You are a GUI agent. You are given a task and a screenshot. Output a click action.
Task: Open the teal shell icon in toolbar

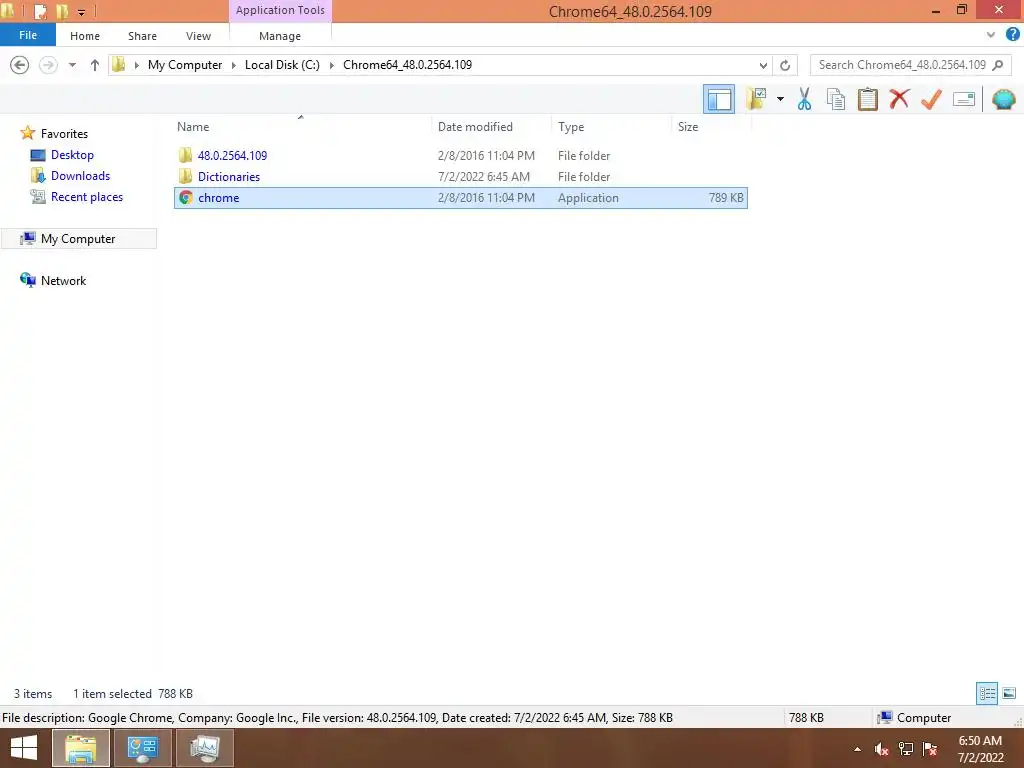click(1003, 99)
